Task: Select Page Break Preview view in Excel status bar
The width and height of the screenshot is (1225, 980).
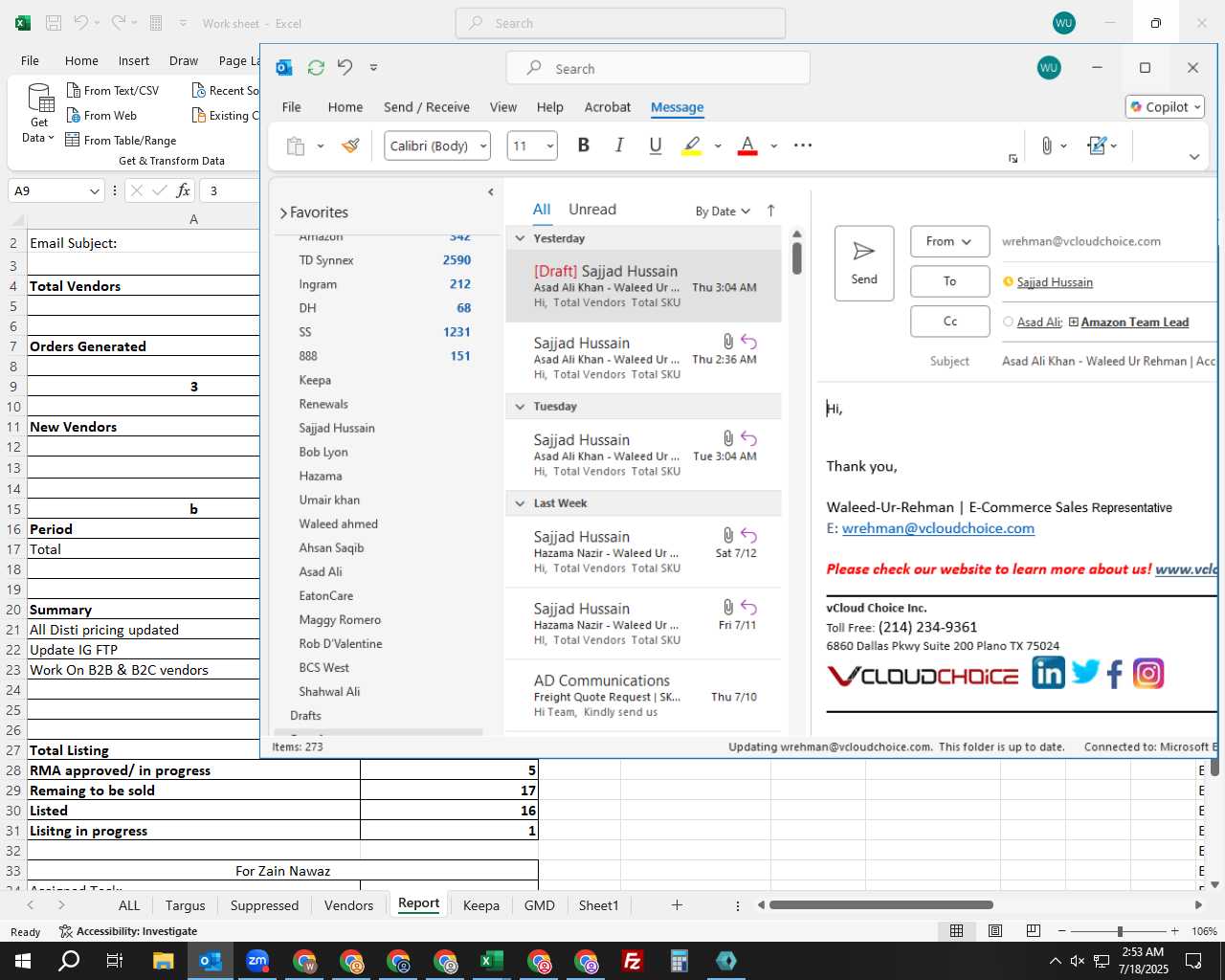Action: (x=1033, y=930)
